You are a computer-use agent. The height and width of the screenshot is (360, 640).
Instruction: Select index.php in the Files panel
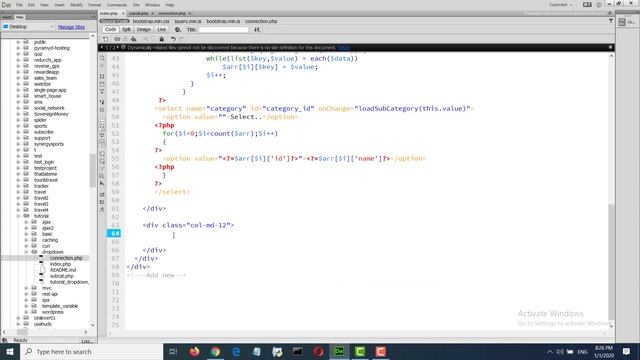pos(60,264)
